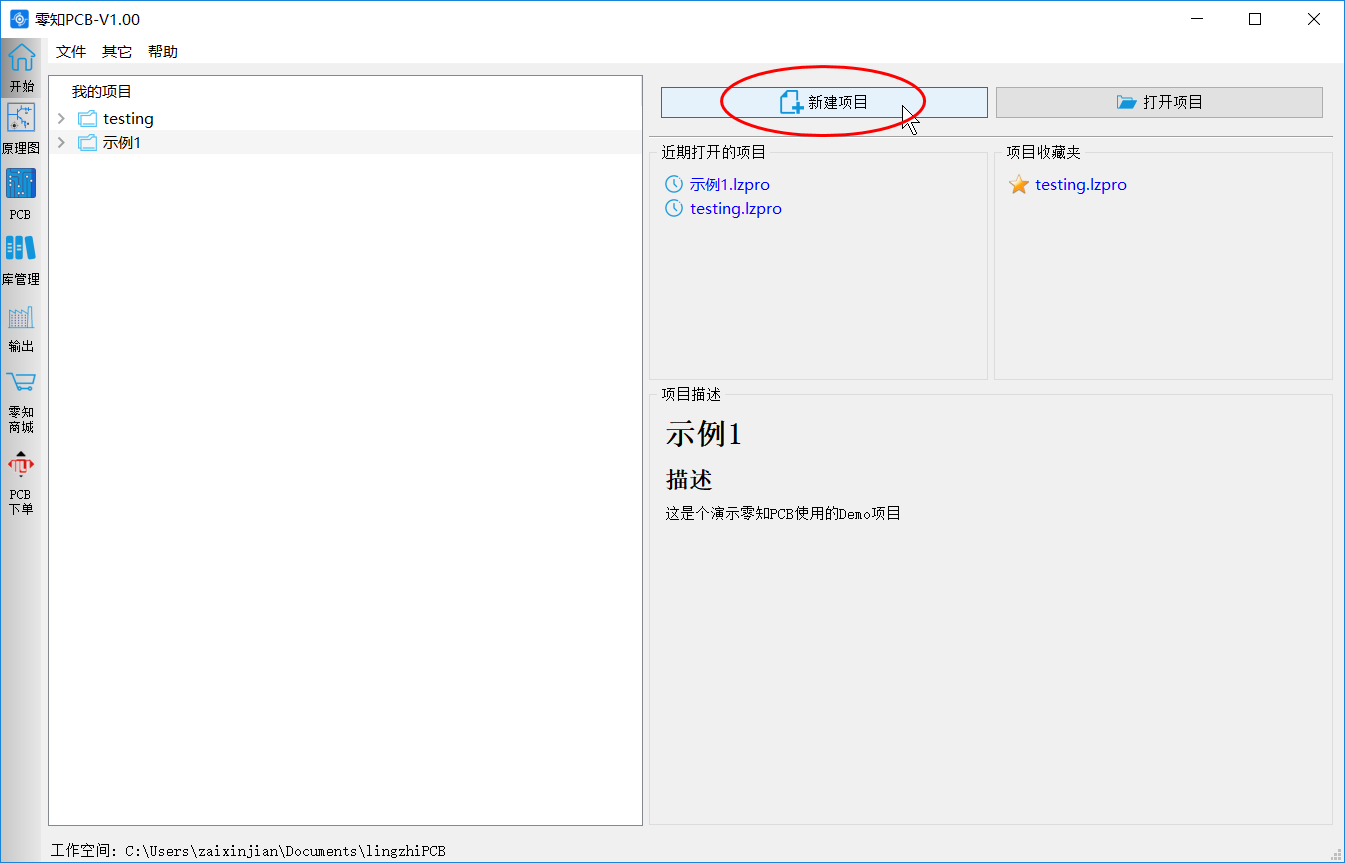Click the 近期打开的项目 group label
The image size is (1345, 863).
[714, 153]
